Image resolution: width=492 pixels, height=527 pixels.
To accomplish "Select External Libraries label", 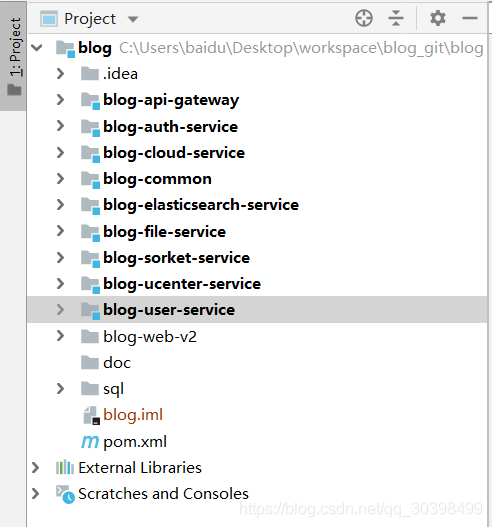I will (x=140, y=468).
